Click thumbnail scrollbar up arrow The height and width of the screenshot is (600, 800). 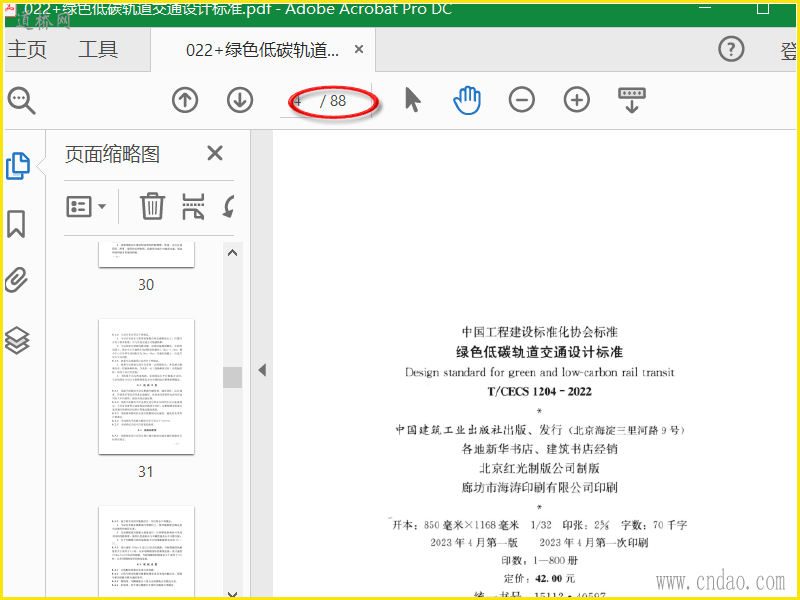233,253
